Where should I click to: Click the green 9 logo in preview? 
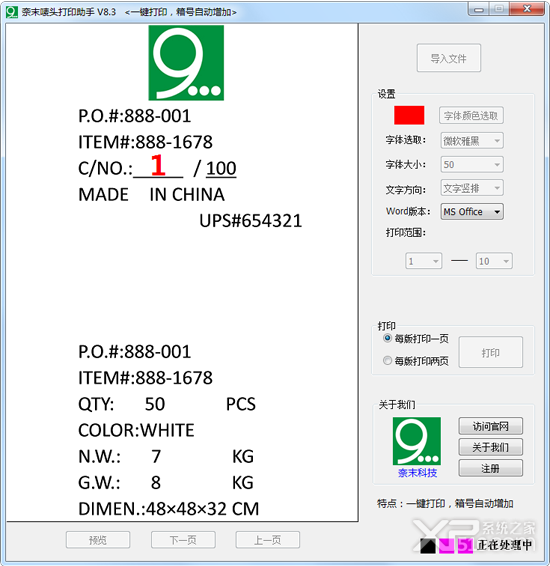pyautogui.click(x=186, y=63)
